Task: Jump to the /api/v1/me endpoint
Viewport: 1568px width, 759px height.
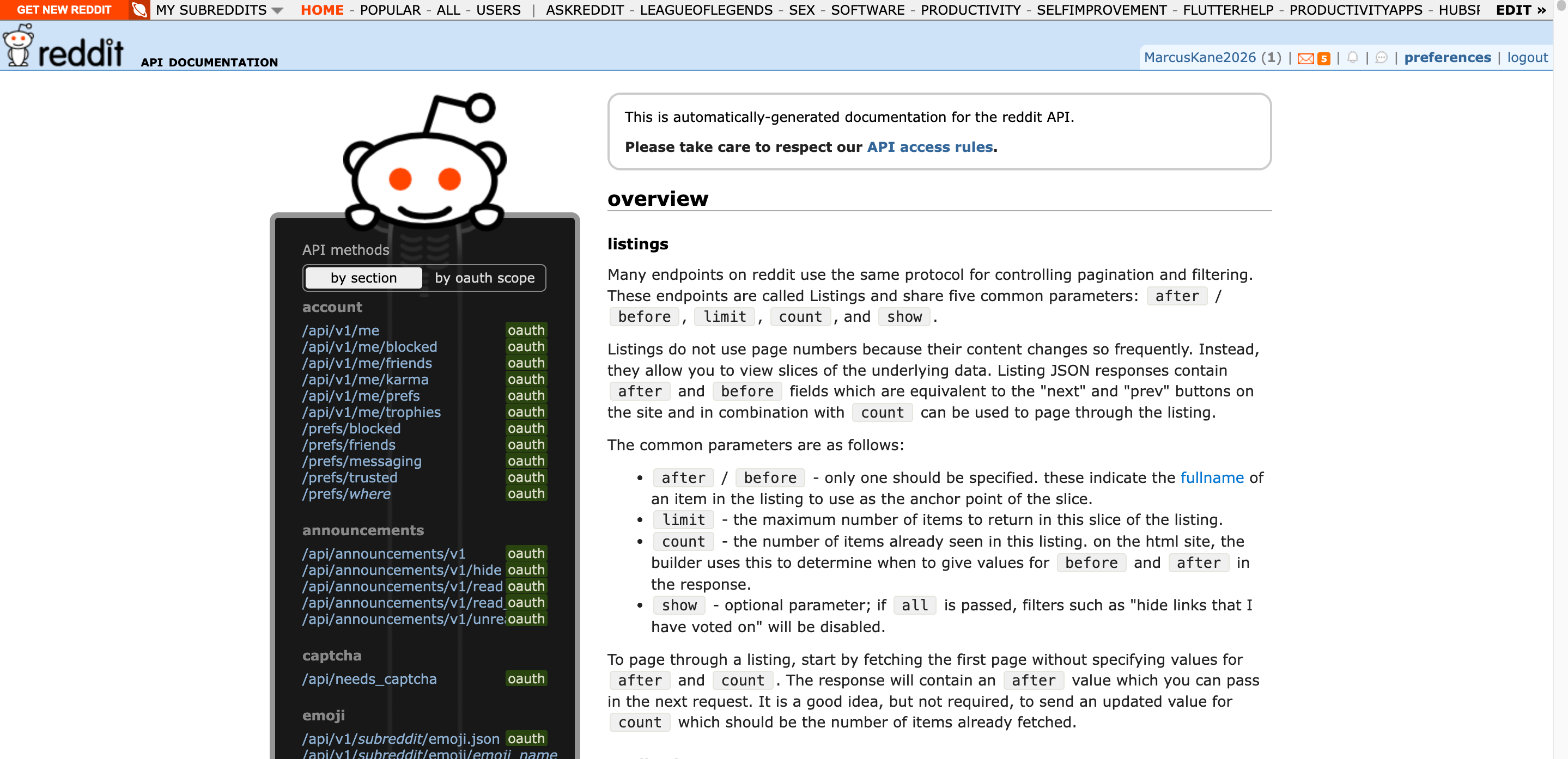Action: pyautogui.click(x=341, y=330)
